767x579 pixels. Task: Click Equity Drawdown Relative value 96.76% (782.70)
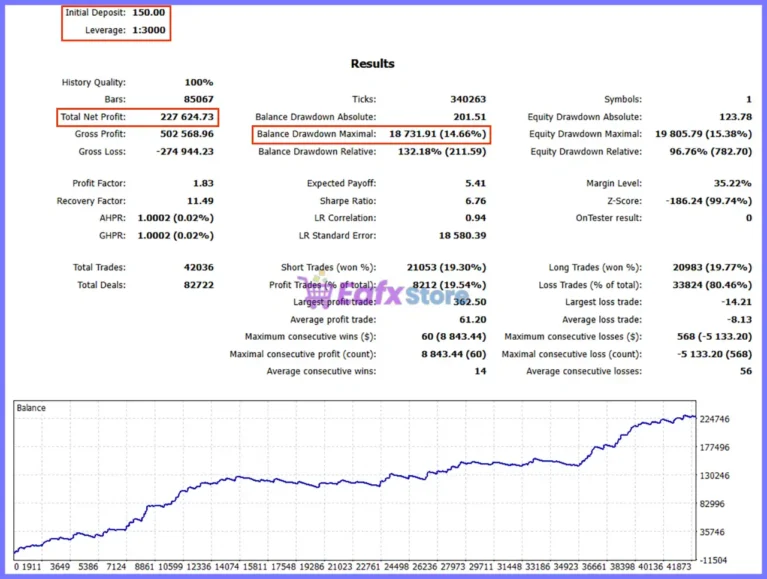coord(711,152)
